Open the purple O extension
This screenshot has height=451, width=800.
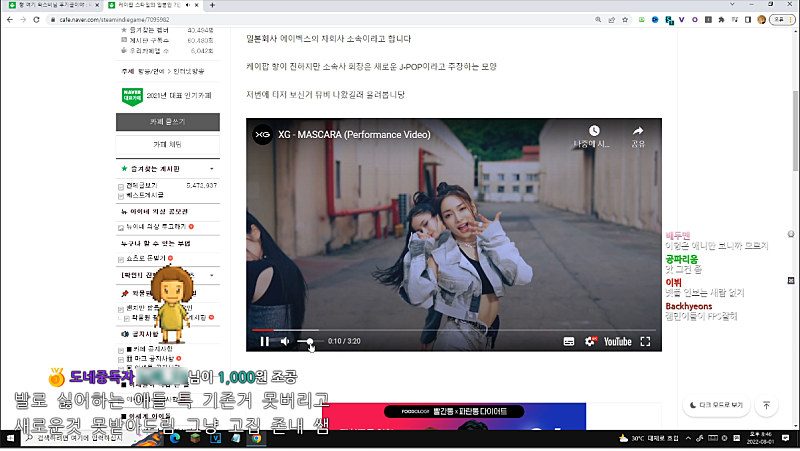click(695, 19)
